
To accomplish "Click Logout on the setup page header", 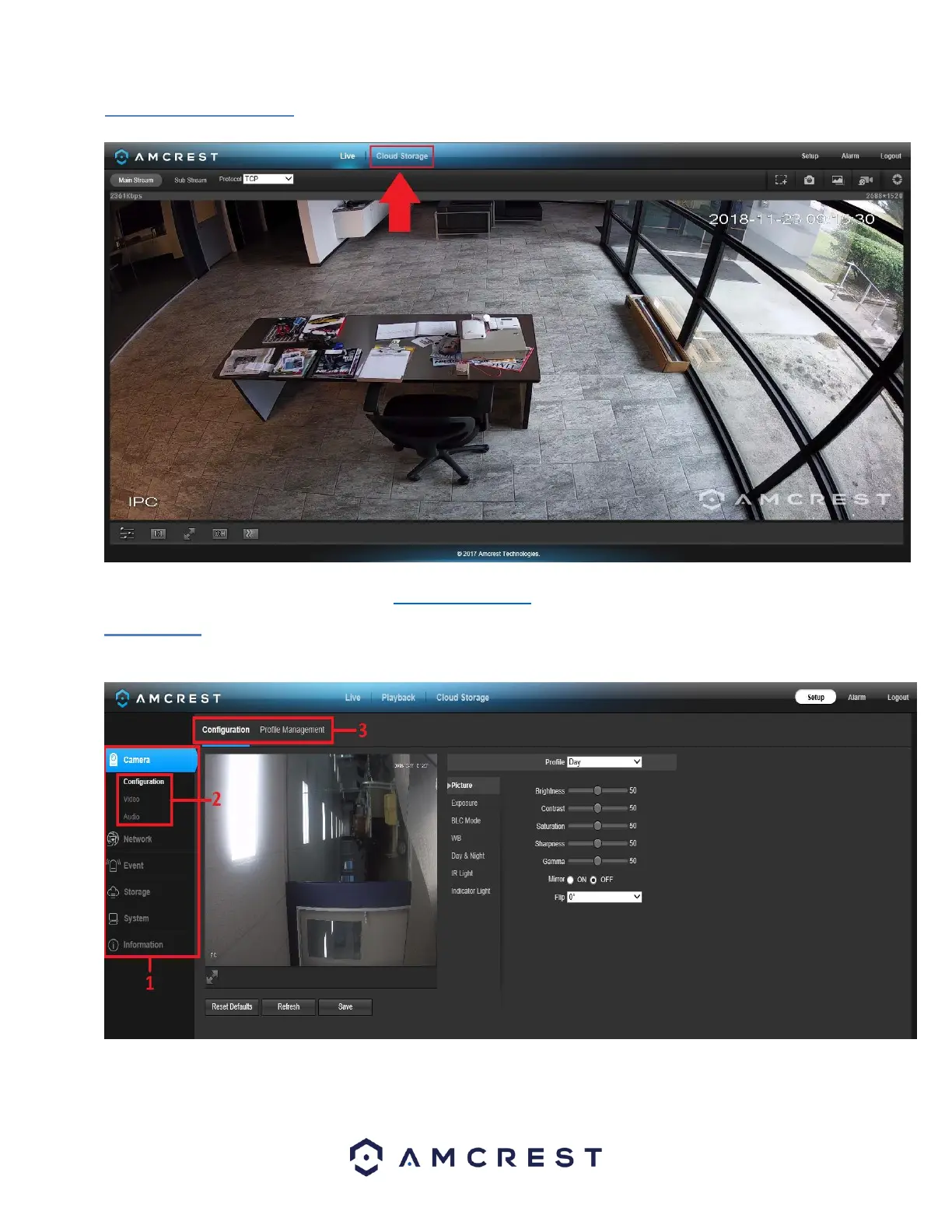I will pos(898,698).
